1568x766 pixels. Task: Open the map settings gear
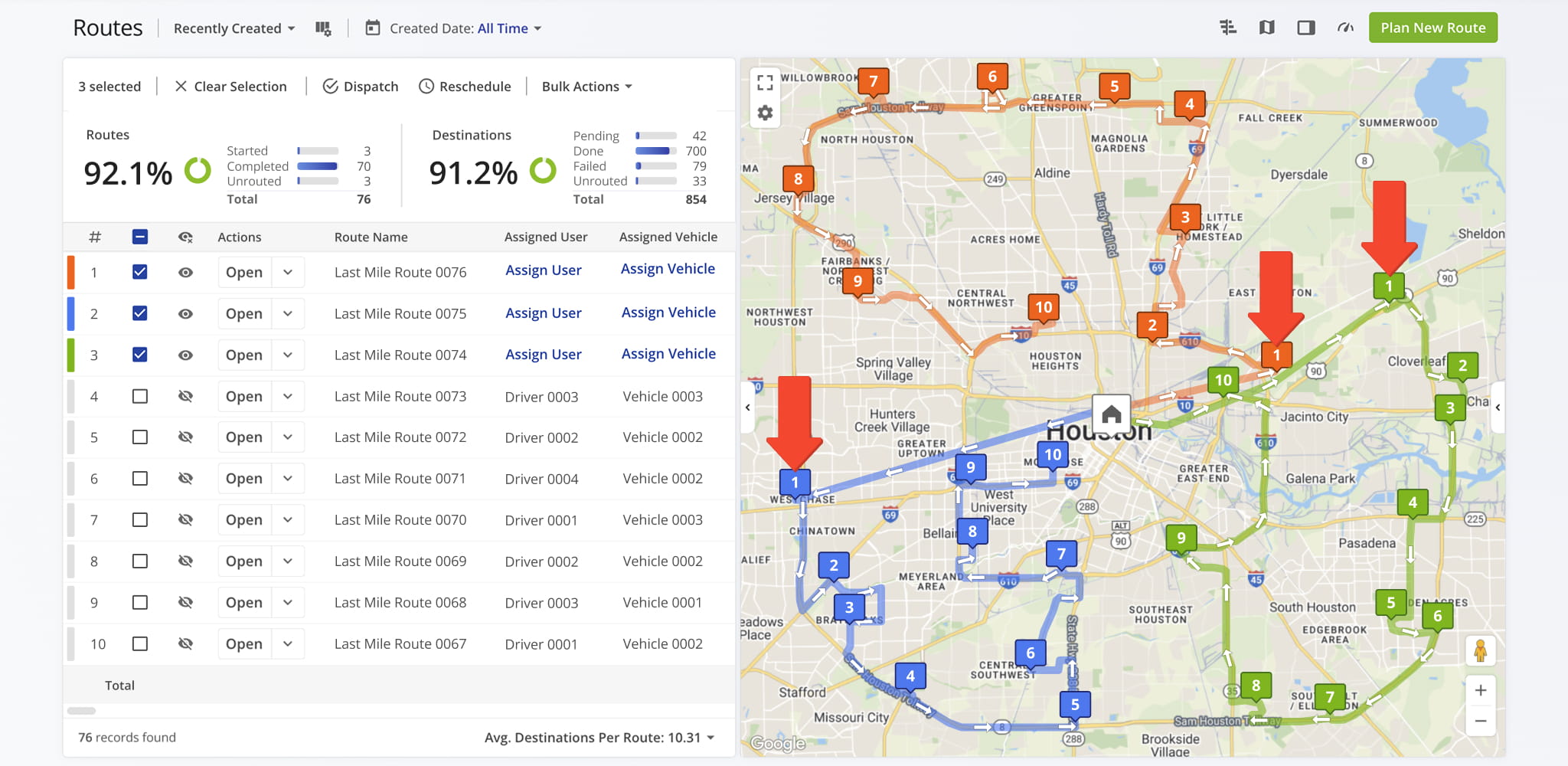[x=765, y=113]
